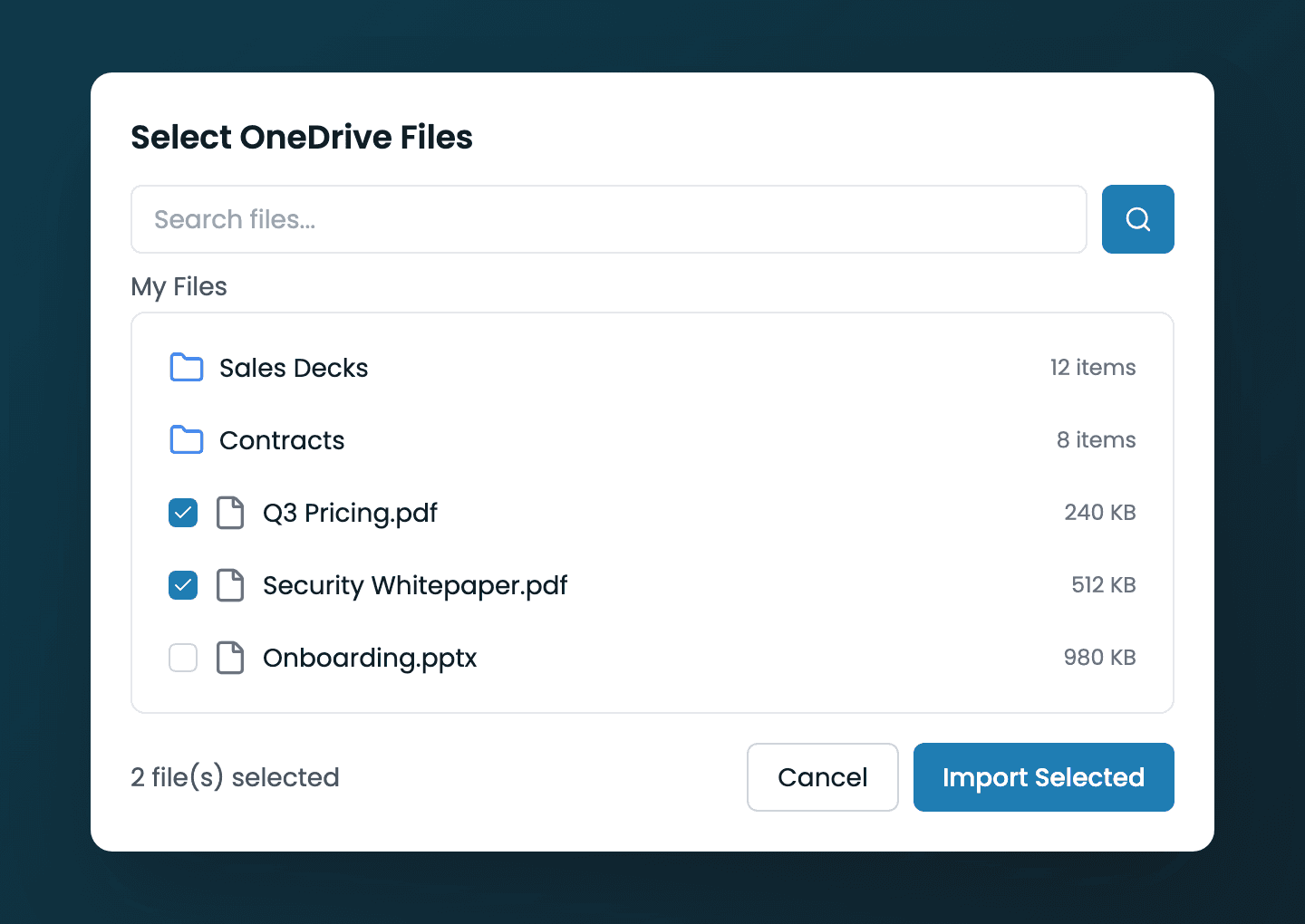
Task: Check the Onboarding.pptx checkbox
Action: pos(183,658)
